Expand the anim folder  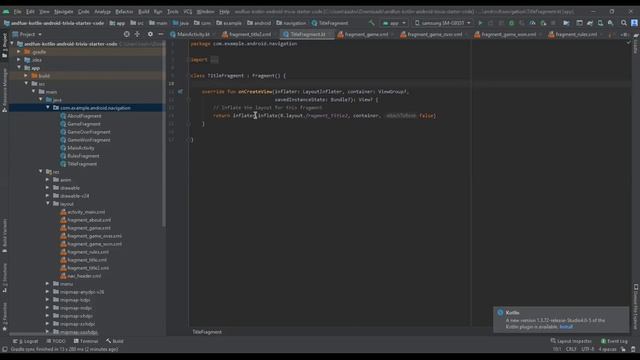tap(48, 180)
